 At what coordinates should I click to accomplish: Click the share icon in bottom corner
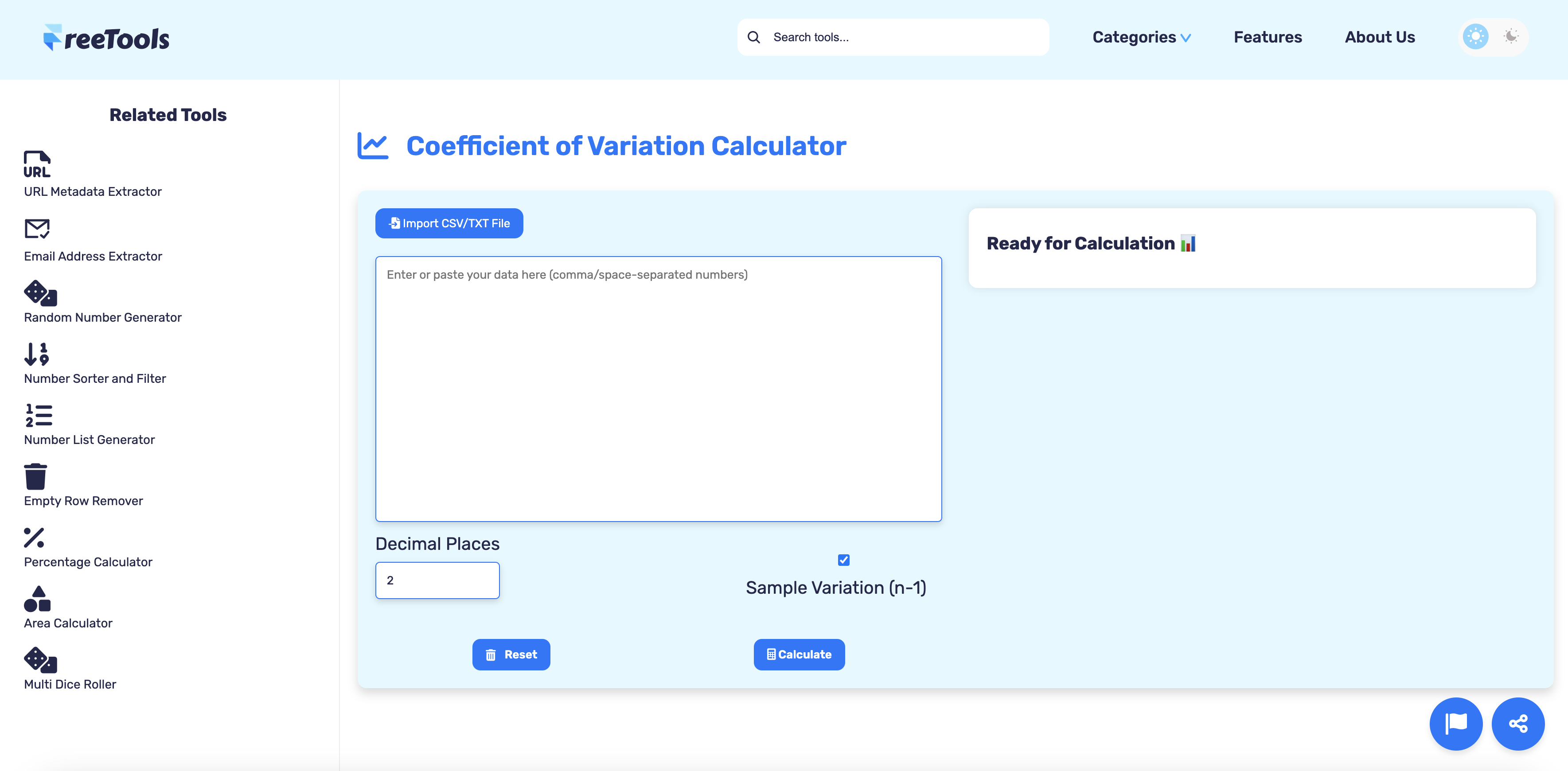1518,724
